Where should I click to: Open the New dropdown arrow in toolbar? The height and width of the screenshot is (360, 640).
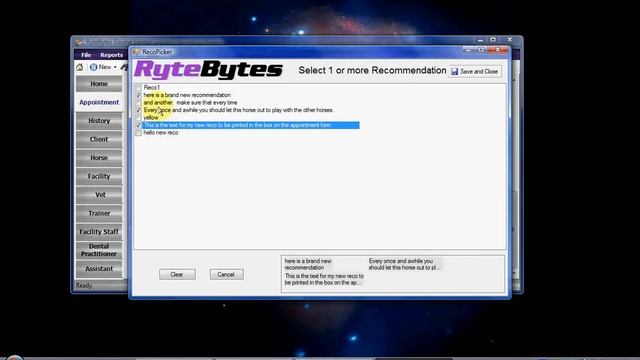point(115,67)
